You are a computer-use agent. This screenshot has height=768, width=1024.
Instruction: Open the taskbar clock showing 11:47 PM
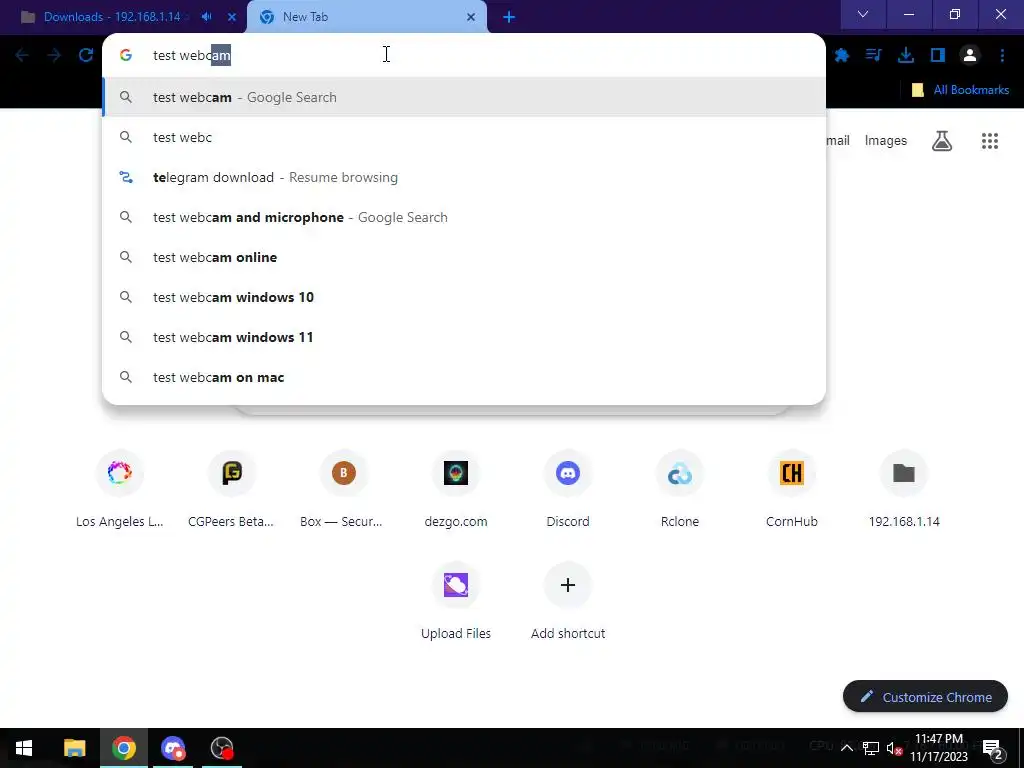(939, 748)
